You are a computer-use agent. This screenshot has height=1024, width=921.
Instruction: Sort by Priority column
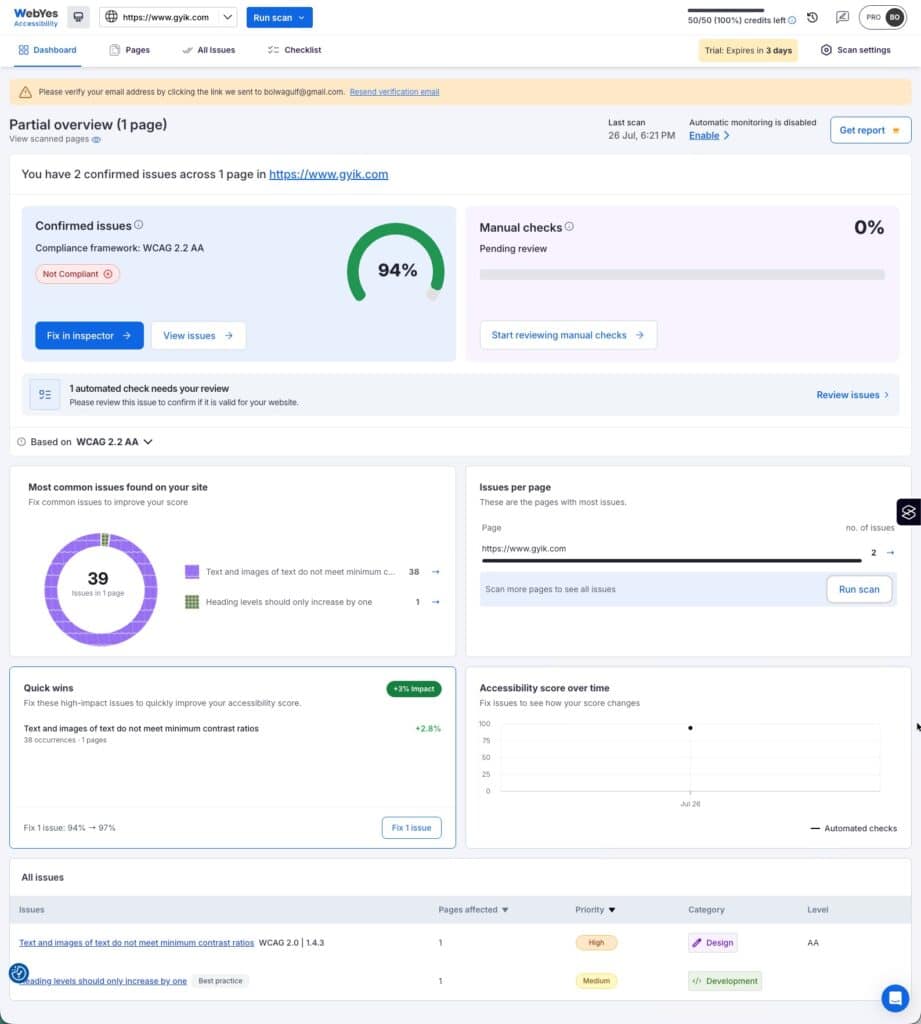[x=595, y=910]
